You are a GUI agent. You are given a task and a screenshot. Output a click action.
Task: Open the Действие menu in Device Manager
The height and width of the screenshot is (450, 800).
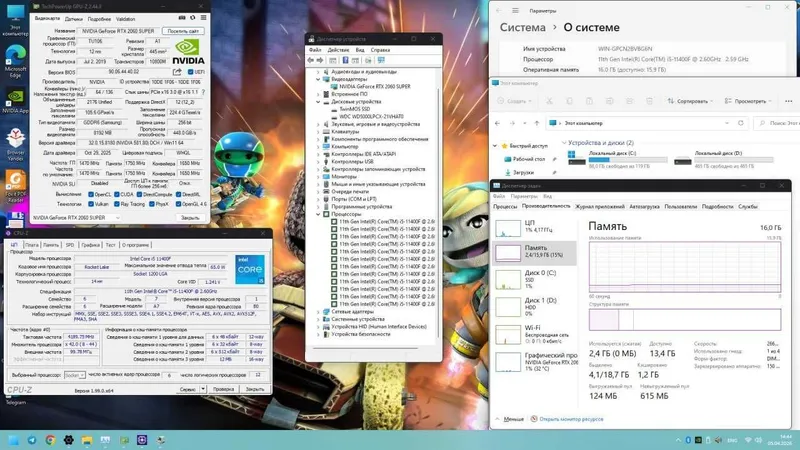(338, 50)
